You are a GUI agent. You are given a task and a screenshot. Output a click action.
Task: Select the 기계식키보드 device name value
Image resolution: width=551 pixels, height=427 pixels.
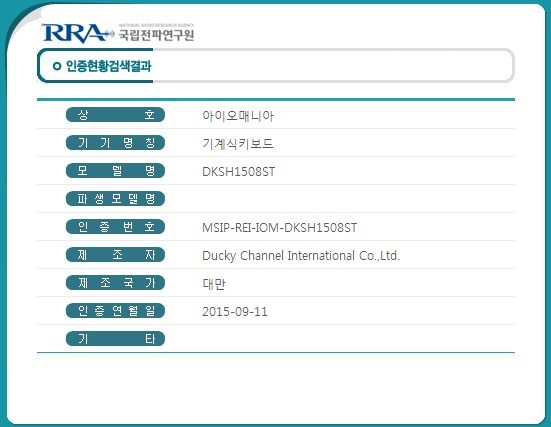point(238,144)
